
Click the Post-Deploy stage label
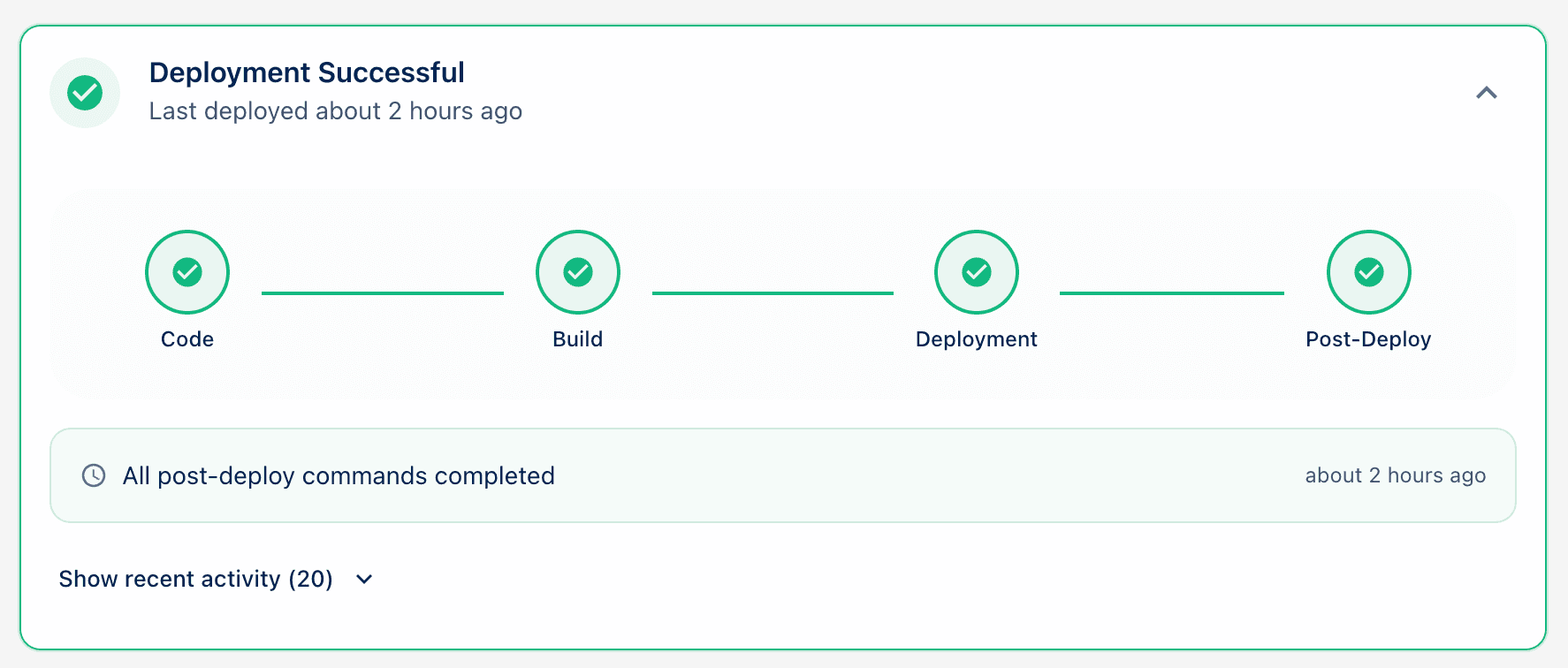1369,339
